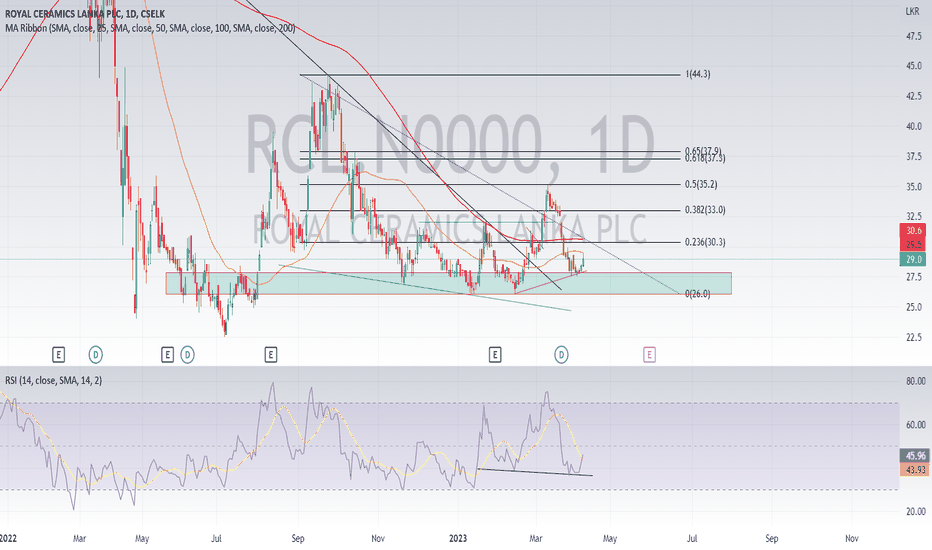The height and width of the screenshot is (550, 932).
Task: Click the LKR currency label on price axis
Action: [912, 11]
